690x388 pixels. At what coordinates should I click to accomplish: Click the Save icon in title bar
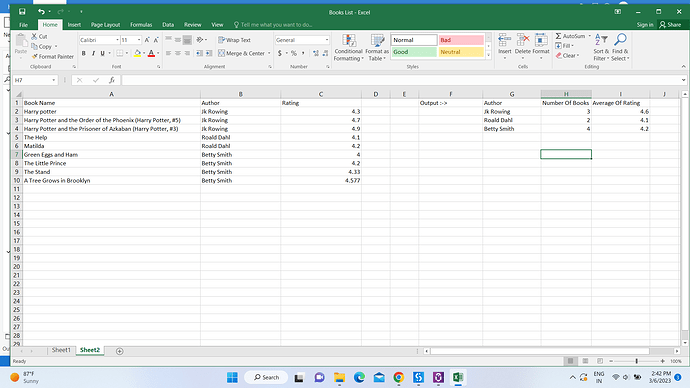(x=22, y=12)
